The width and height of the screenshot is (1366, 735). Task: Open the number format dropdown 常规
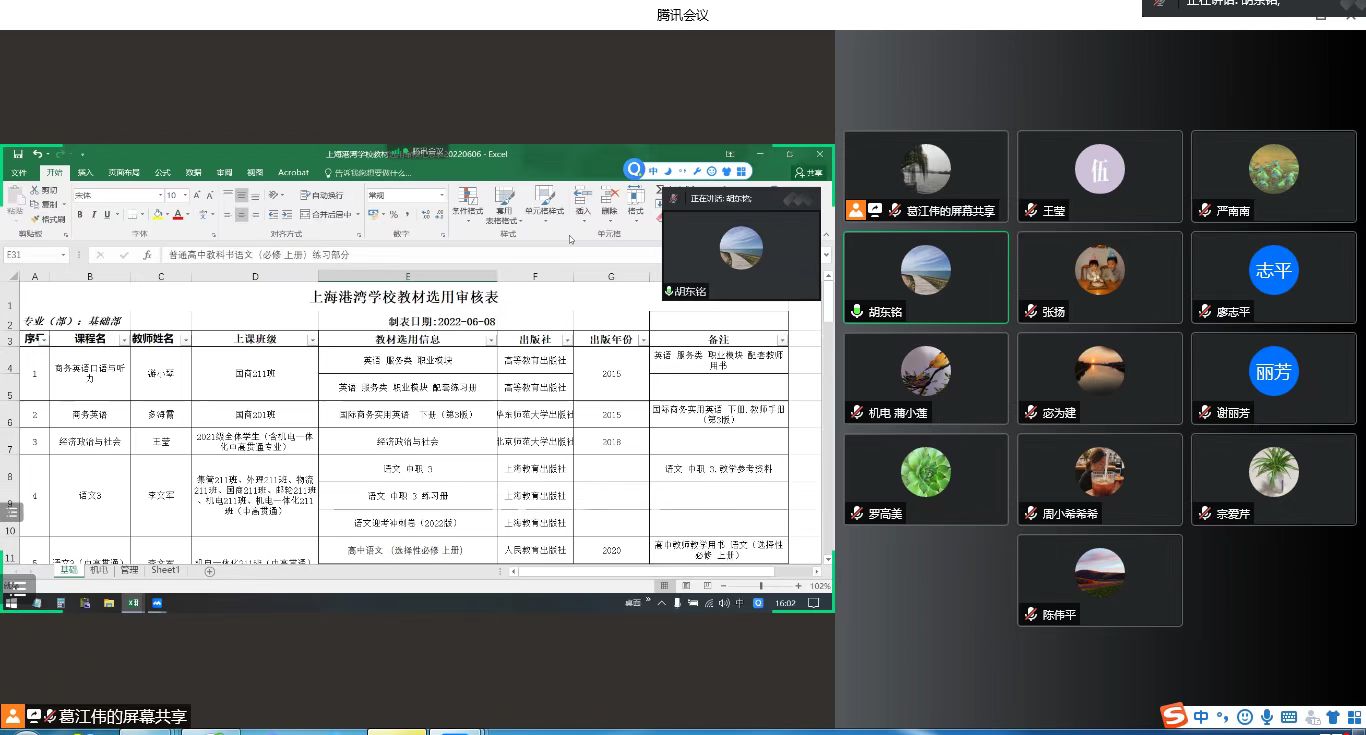click(x=441, y=195)
